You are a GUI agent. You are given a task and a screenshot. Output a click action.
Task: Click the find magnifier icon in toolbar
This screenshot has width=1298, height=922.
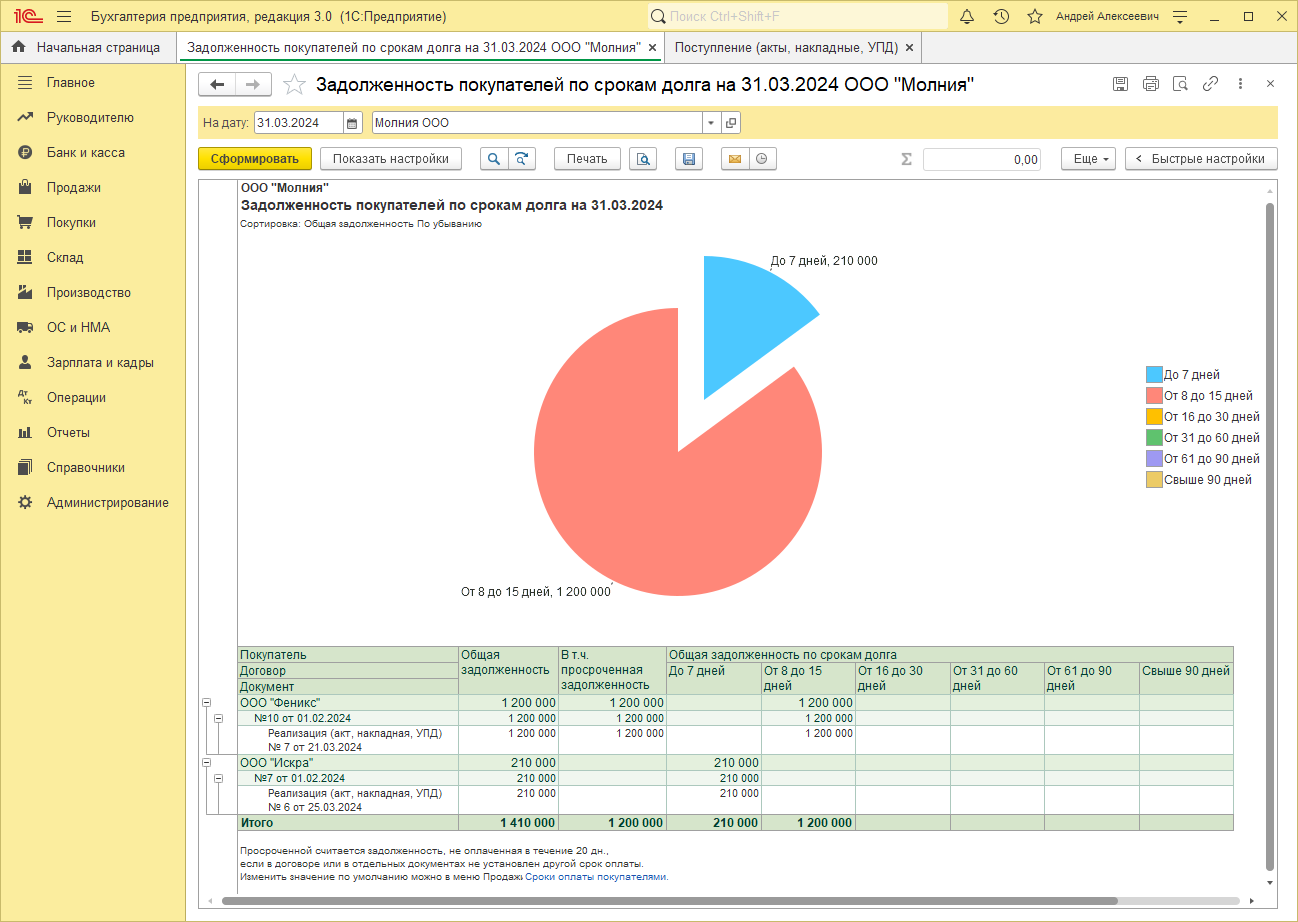[x=494, y=159]
